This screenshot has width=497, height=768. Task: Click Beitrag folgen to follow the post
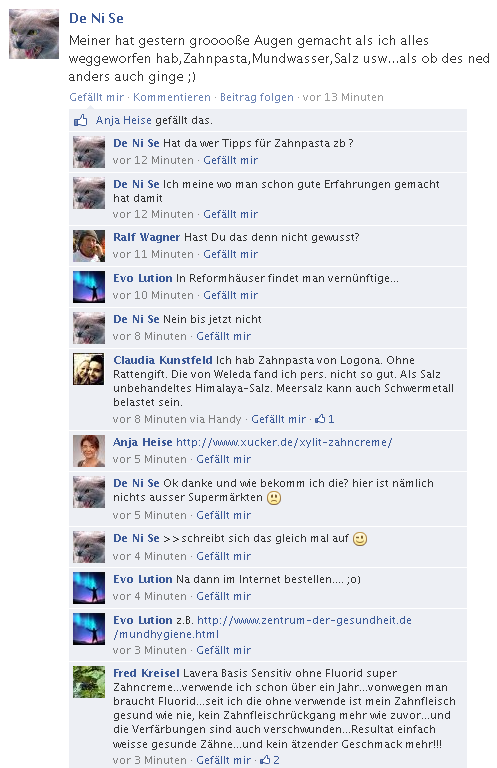coord(257,97)
